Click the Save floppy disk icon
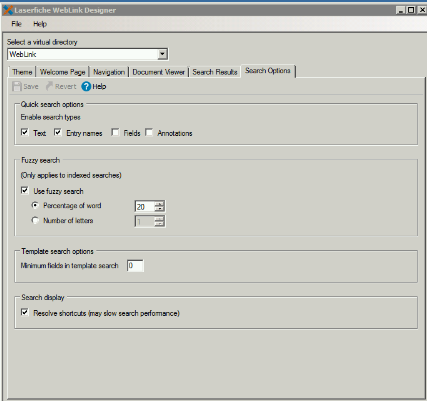Screen dimensions: 427x401 [17, 87]
